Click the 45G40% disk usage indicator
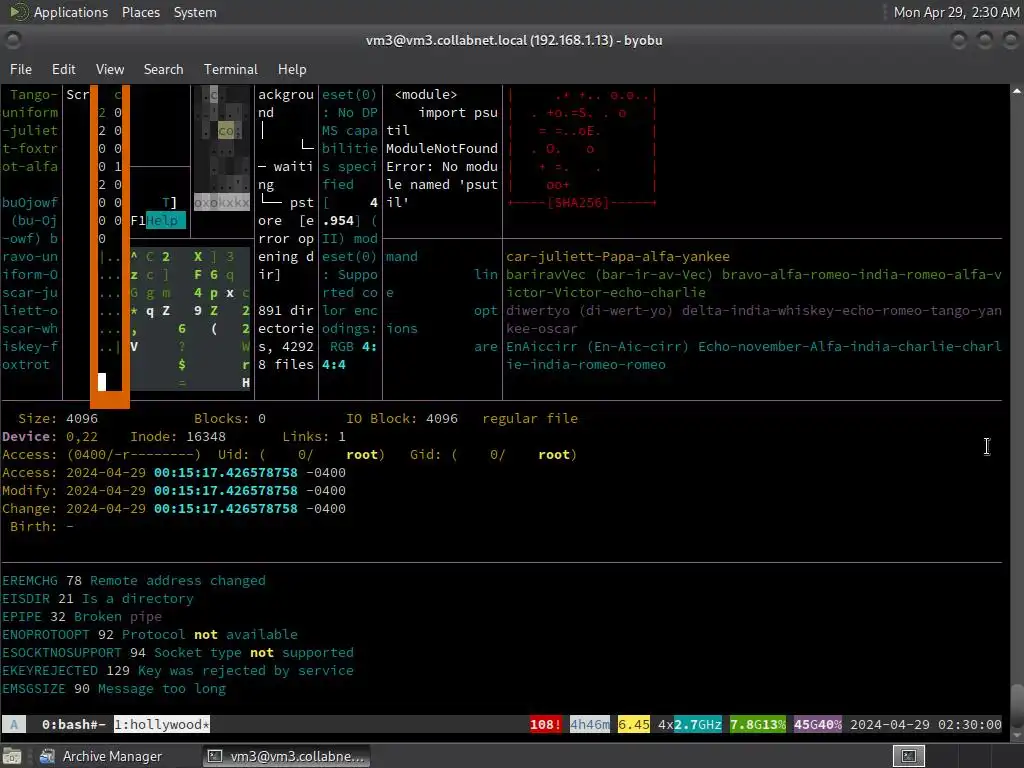This screenshot has width=1024, height=768. tap(818, 724)
